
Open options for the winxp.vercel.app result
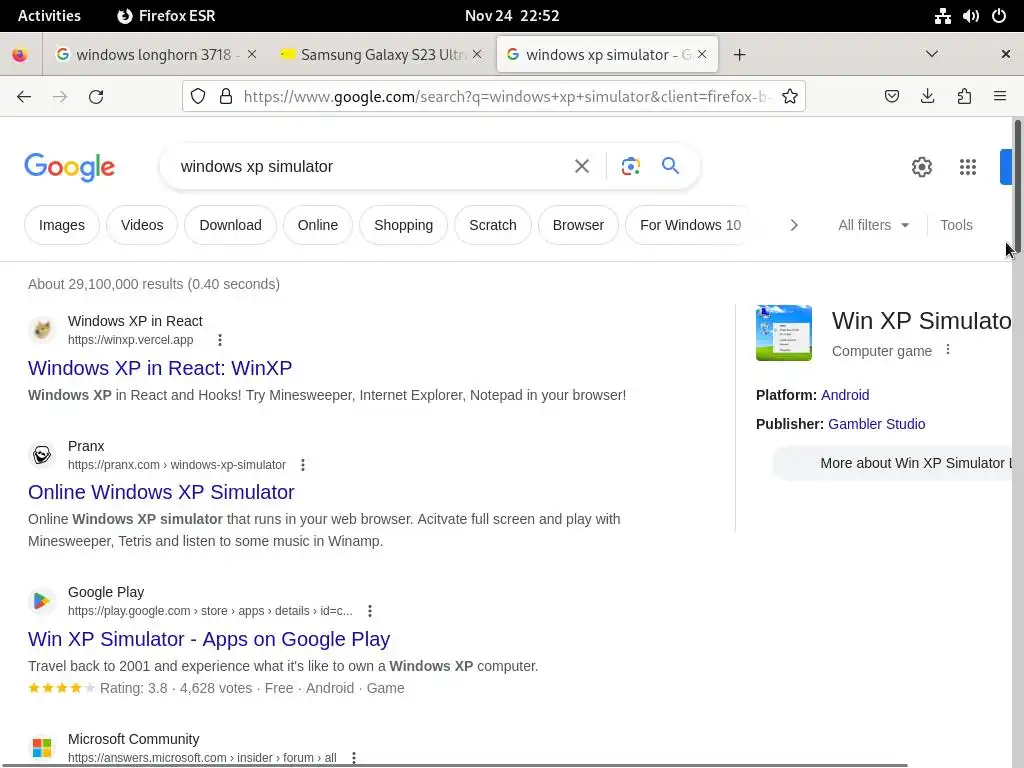[x=220, y=340]
